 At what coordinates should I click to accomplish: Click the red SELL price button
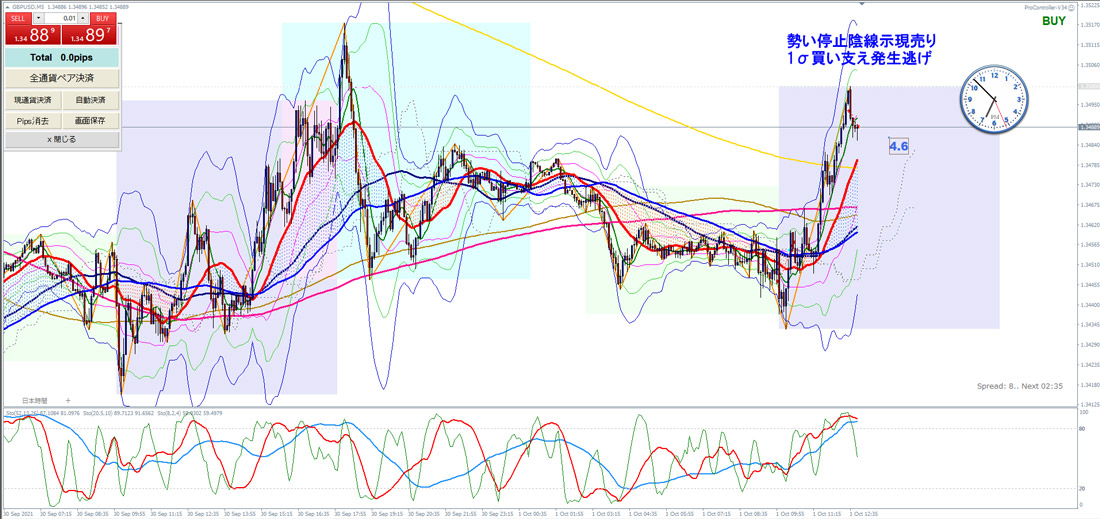[x=33, y=34]
